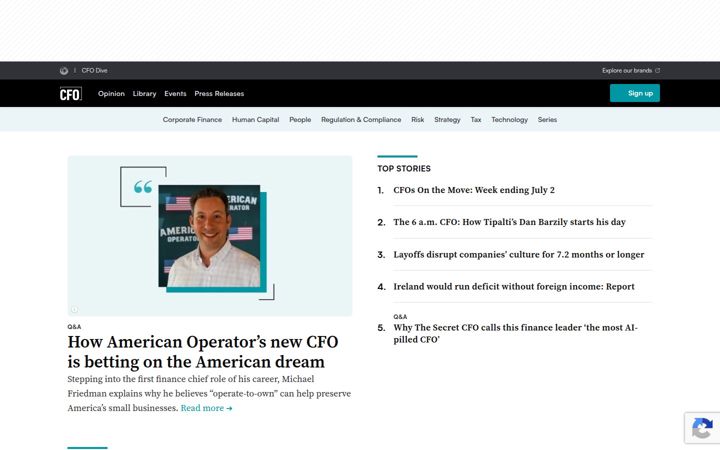The image size is (720, 450).
Task: Click the Read more link
Action: point(206,408)
